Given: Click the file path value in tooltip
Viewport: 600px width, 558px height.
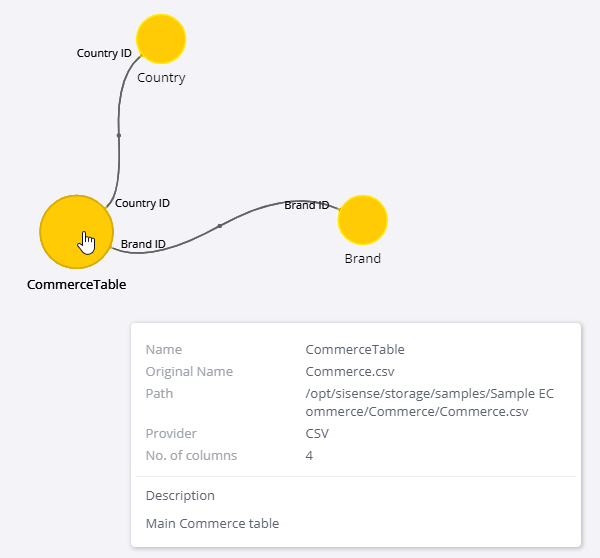Looking at the screenshot, I should pos(429,403).
